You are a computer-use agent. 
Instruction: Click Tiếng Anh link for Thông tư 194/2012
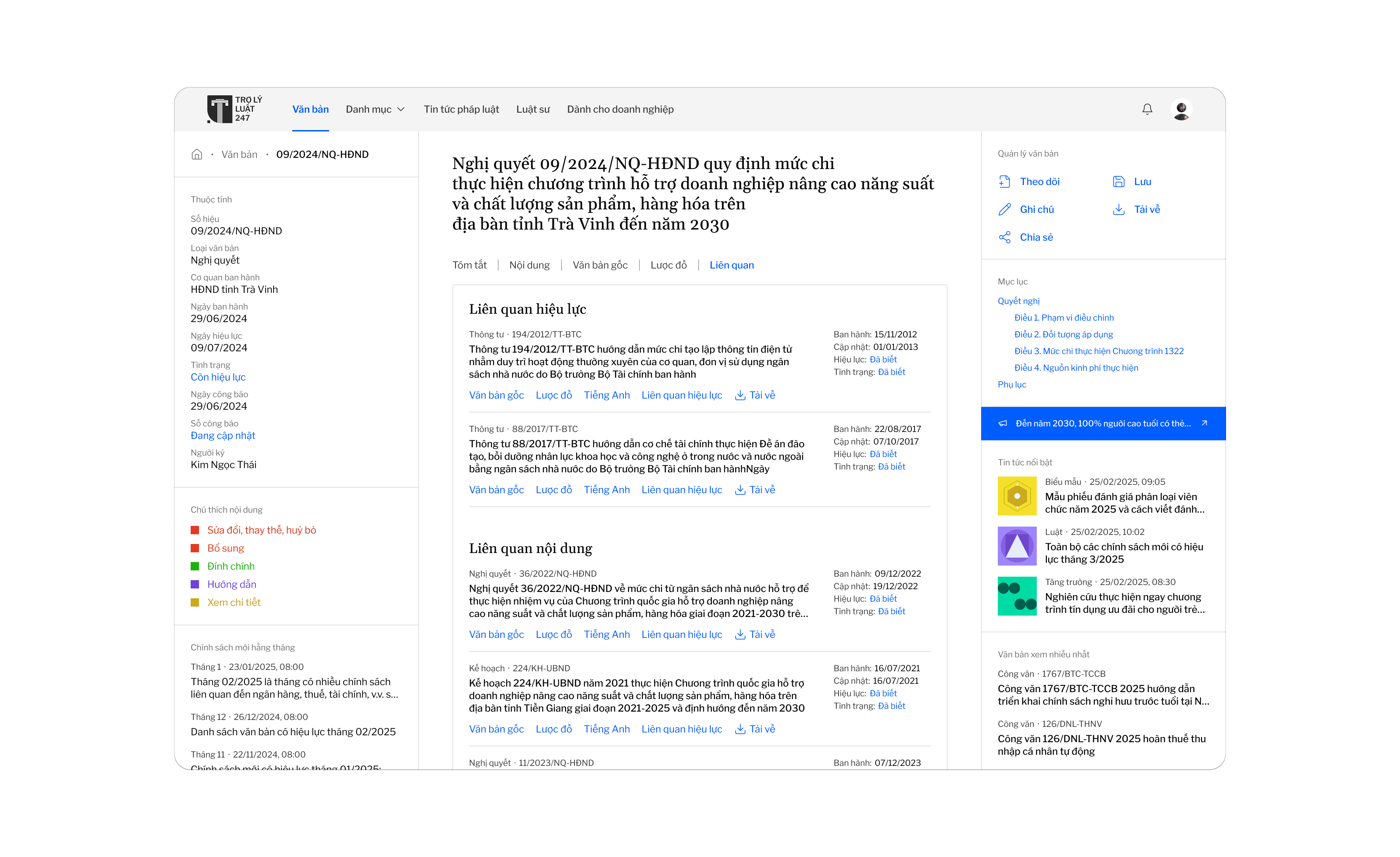pos(606,395)
